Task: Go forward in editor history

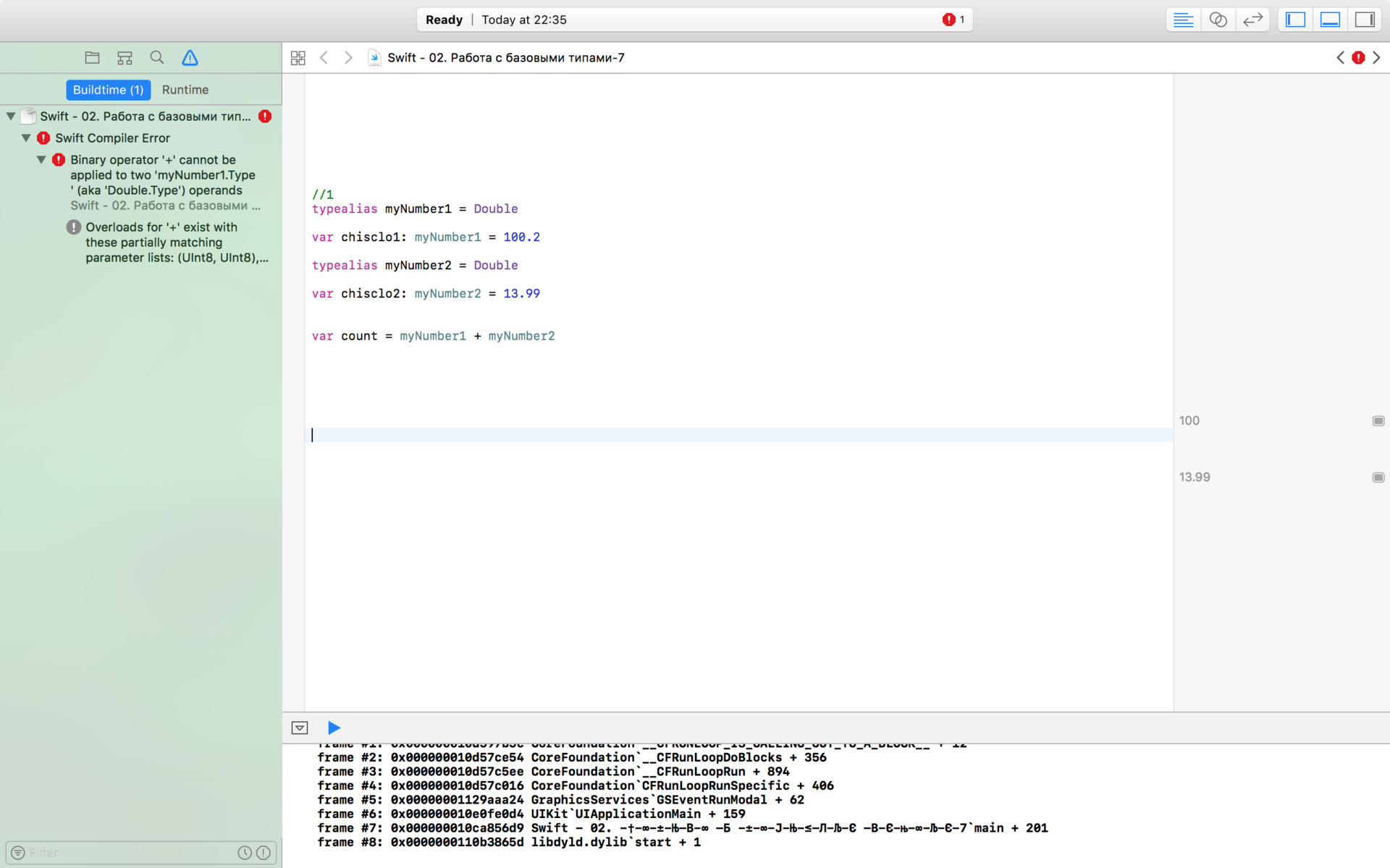Action: (x=348, y=58)
